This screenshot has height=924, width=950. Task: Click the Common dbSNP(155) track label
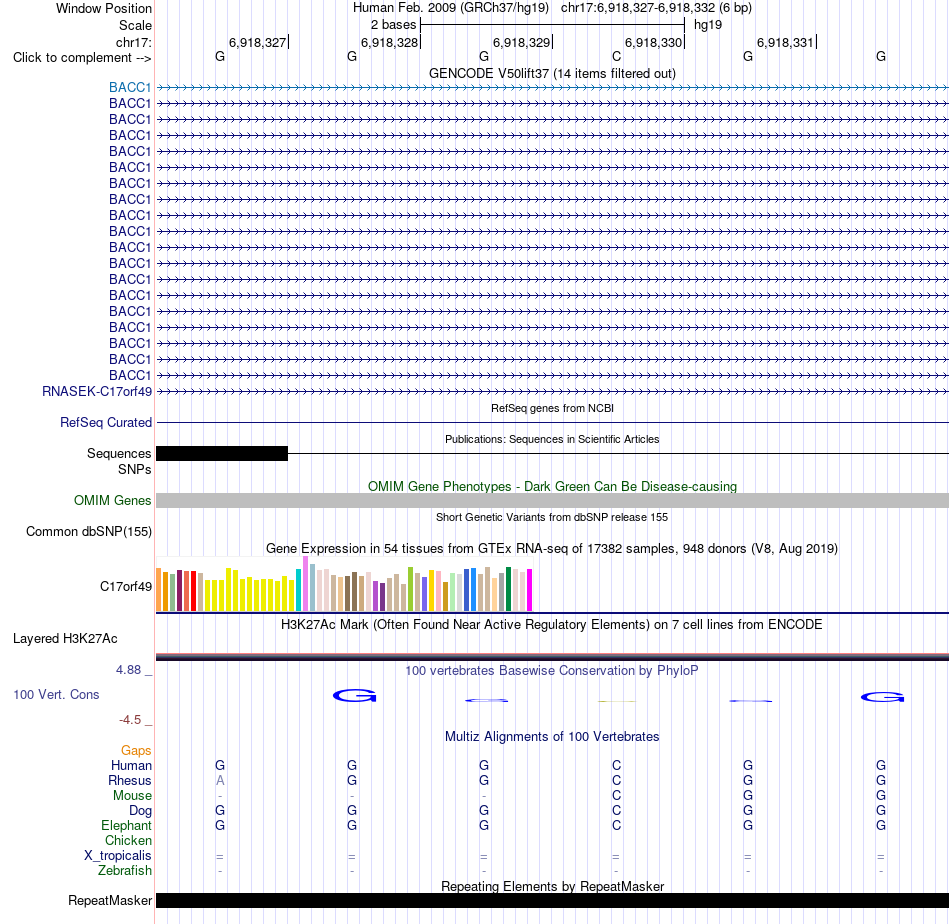coord(89,531)
